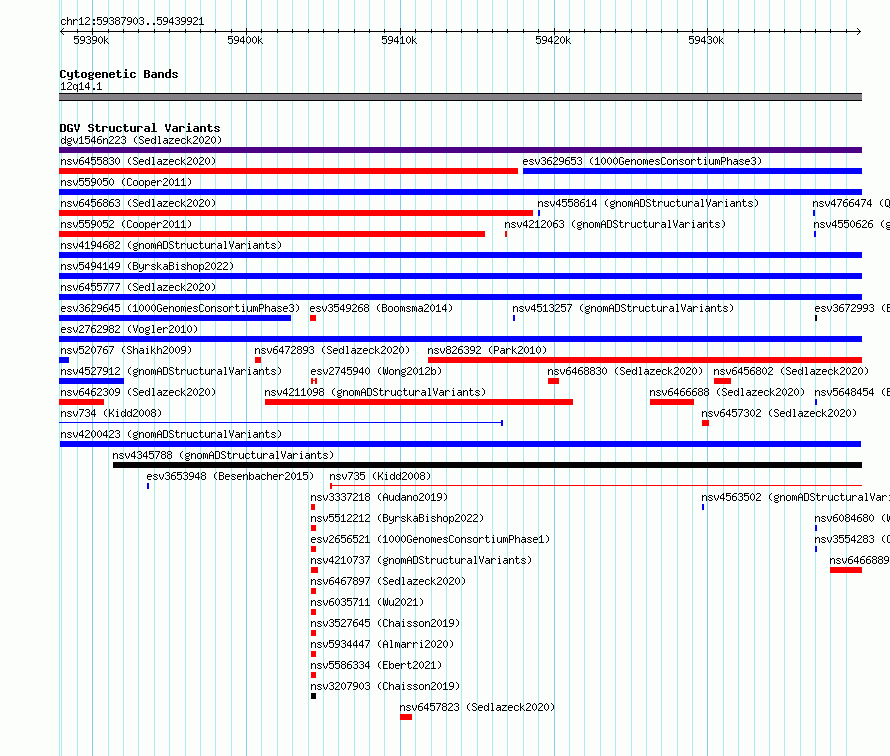Select the red nsv6457302 variant marker

pyautogui.click(x=706, y=423)
